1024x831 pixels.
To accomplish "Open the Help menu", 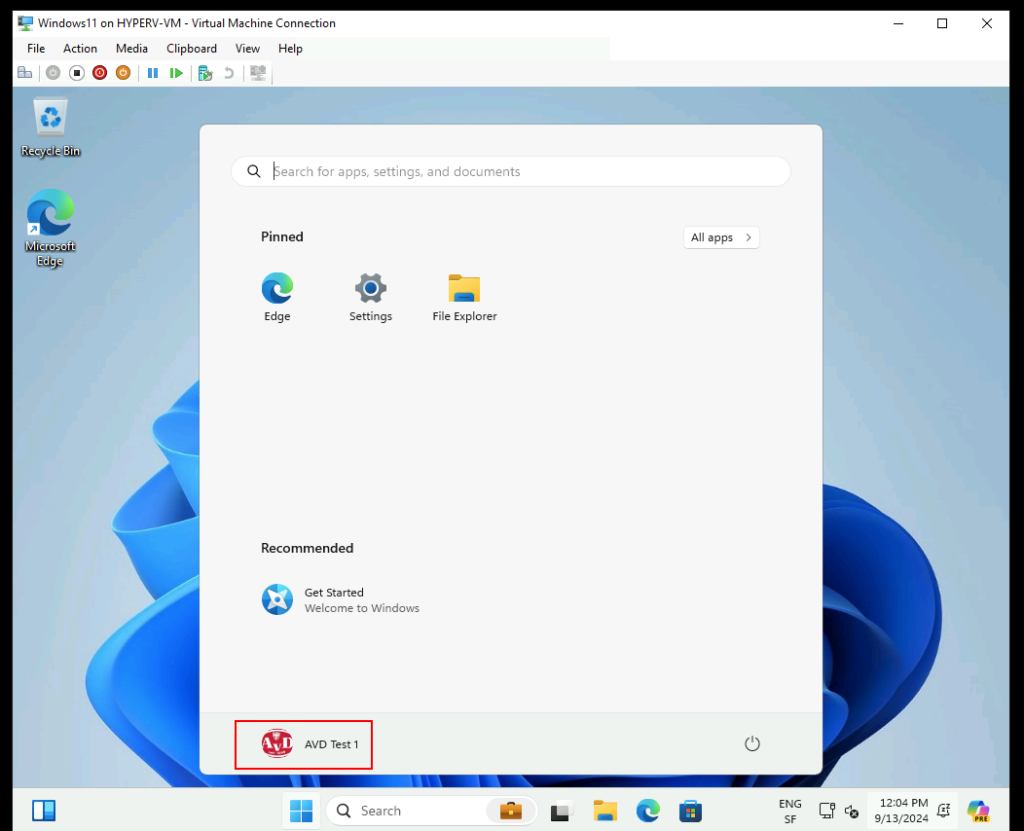I will (x=290, y=48).
